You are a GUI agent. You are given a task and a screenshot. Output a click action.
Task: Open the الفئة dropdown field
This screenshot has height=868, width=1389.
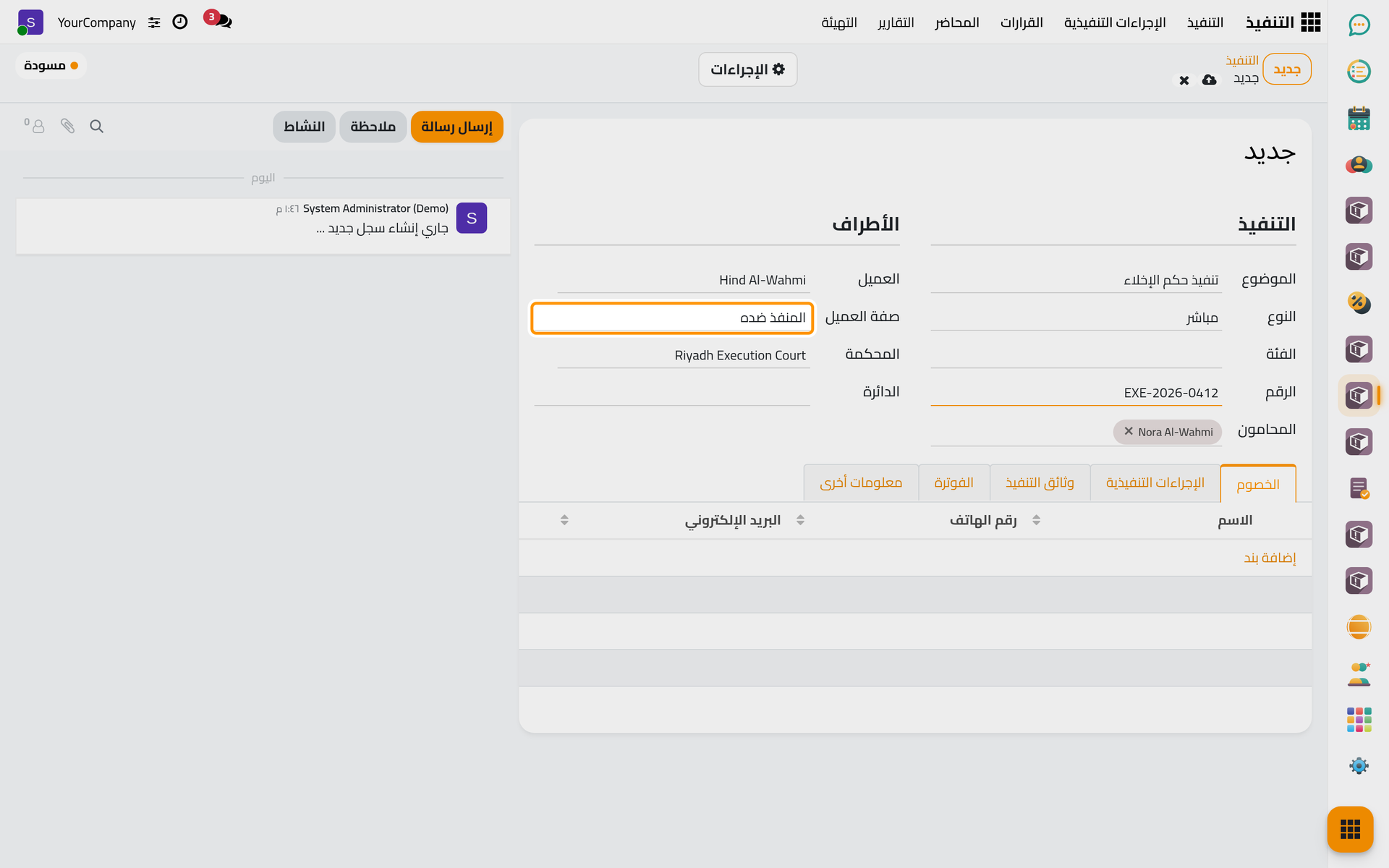click(x=1076, y=354)
